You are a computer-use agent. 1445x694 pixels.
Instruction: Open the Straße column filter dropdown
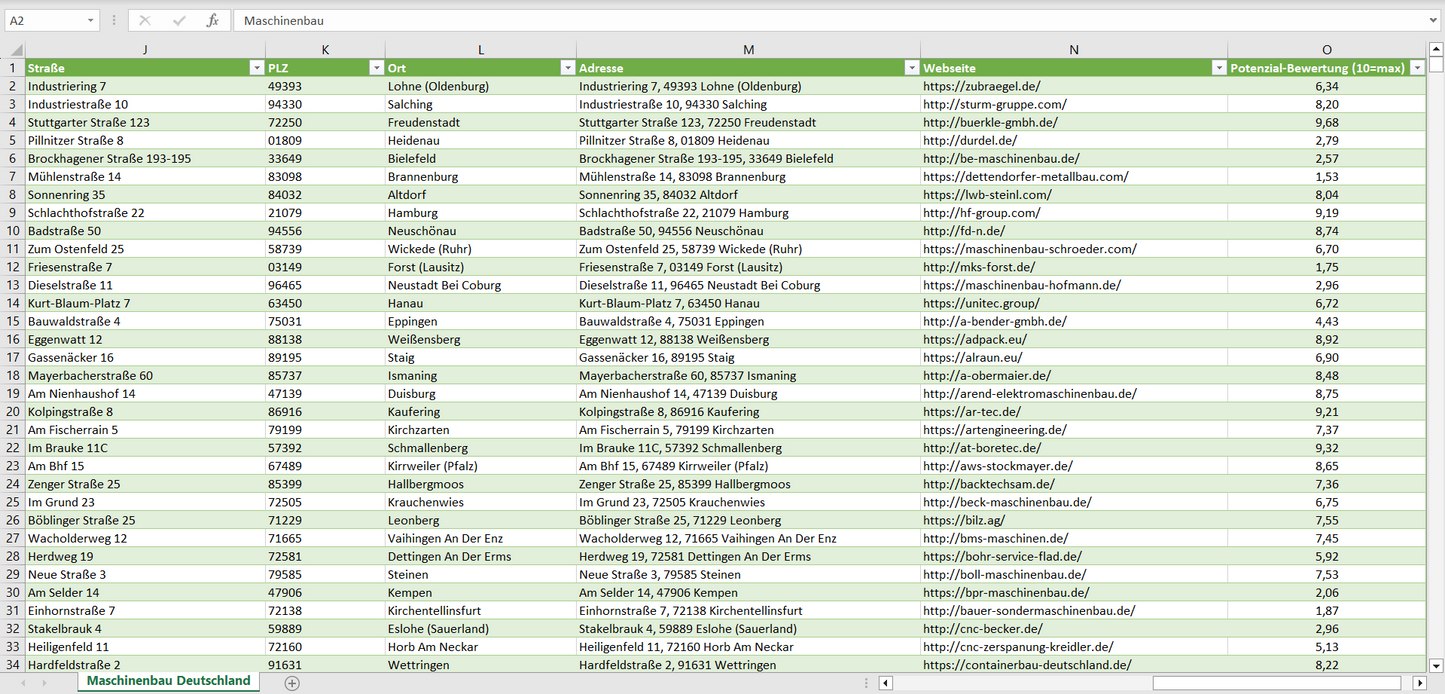pyautogui.click(x=256, y=68)
